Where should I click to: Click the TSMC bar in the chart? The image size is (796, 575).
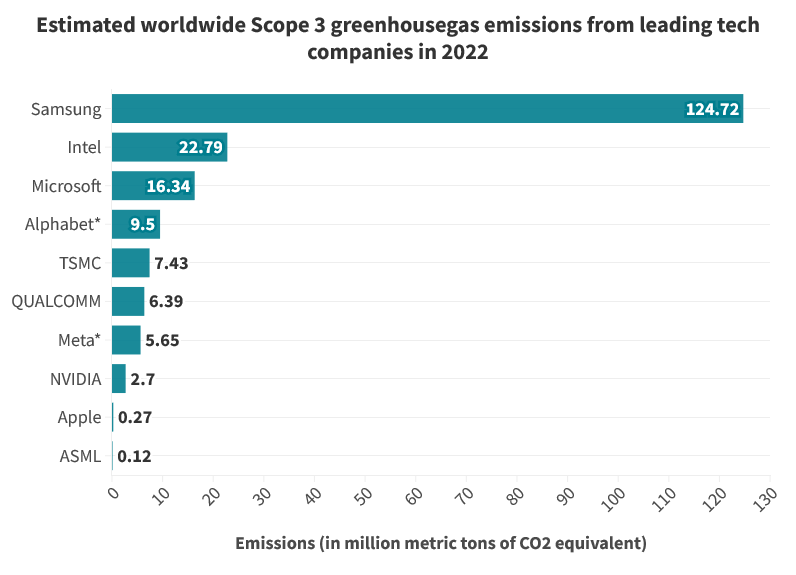click(x=131, y=263)
